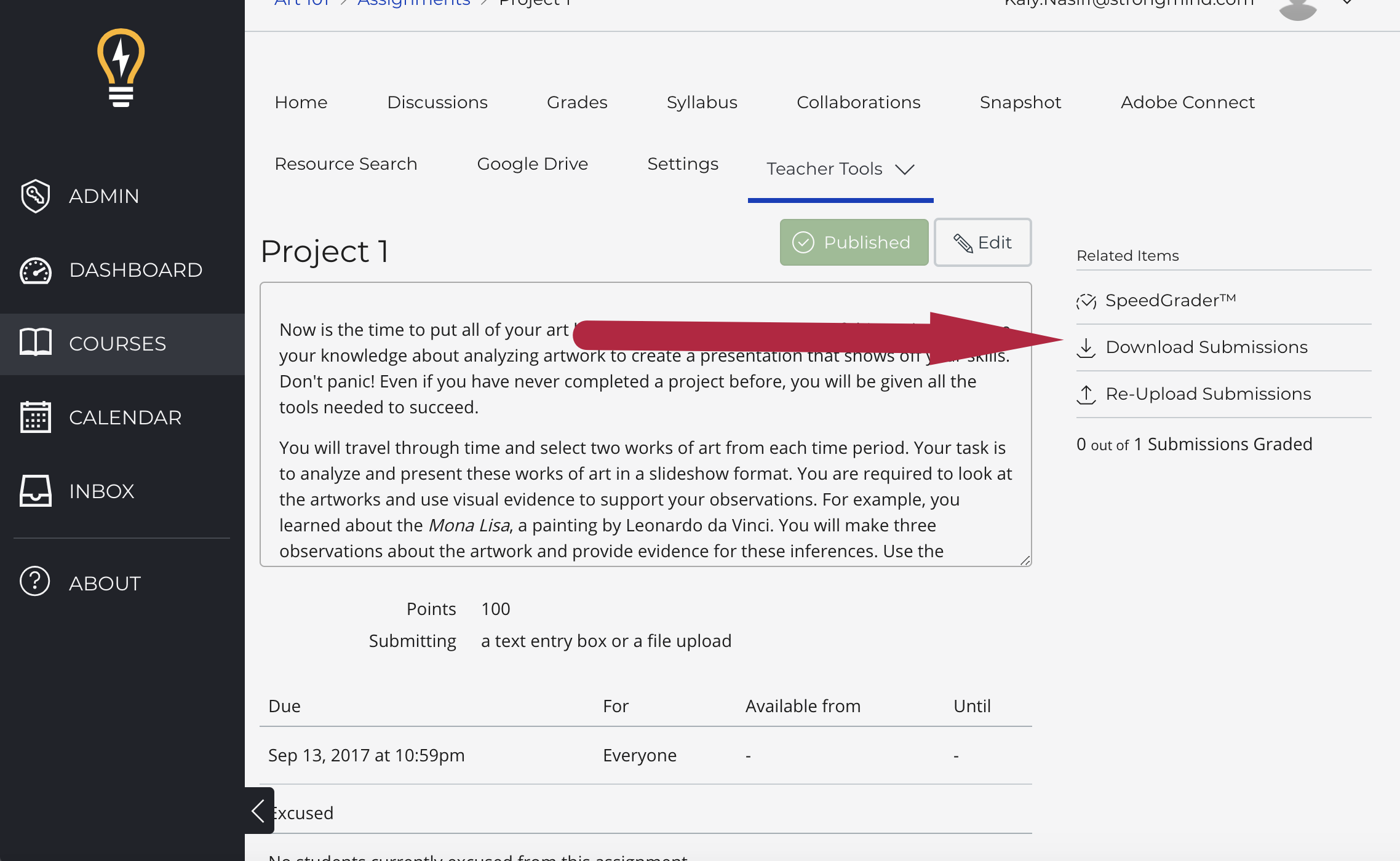The height and width of the screenshot is (861, 1400).
Task: Click the SpeedGrader checkmark icon
Action: (1086, 301)
